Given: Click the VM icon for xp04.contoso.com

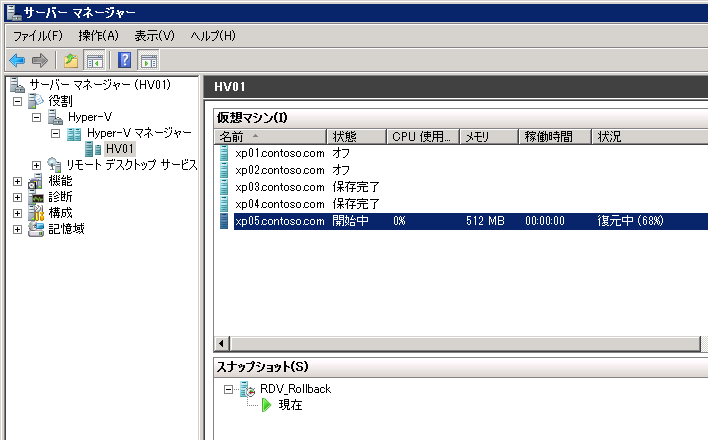Looking at the screenshot, I should [x=224, y=204].
